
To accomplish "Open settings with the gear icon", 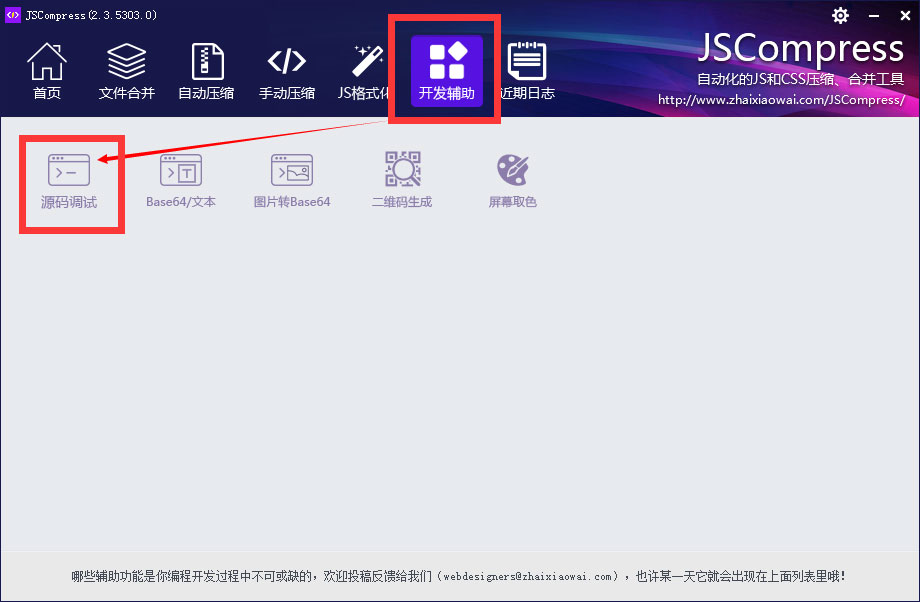I will click(x=840, y=15).
